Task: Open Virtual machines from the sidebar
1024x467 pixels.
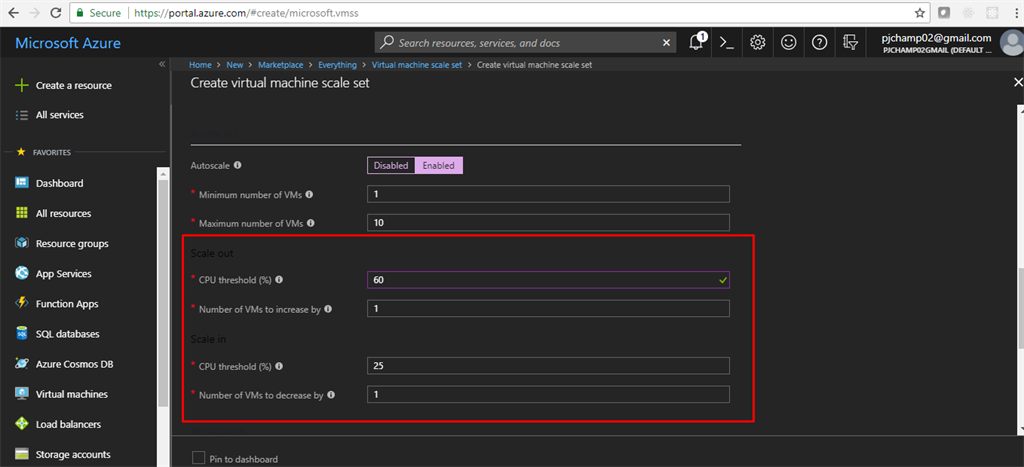Action: point(72,394)
